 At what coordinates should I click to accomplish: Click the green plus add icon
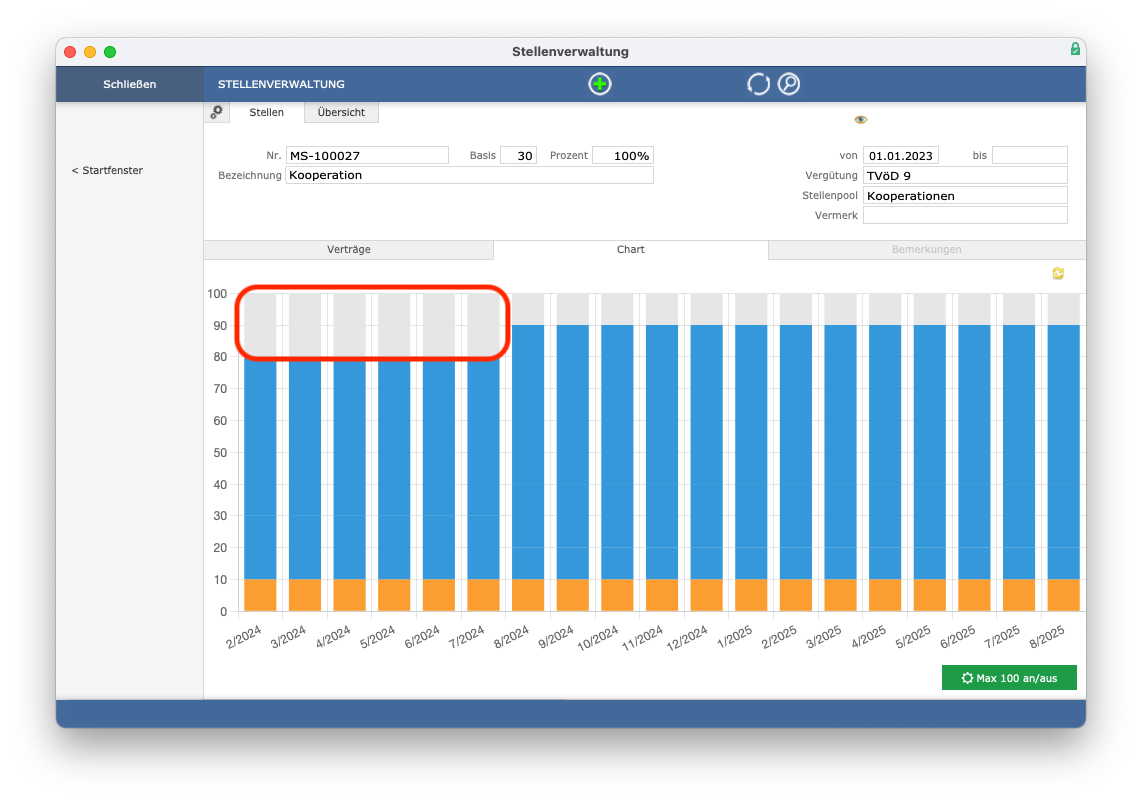599,84
